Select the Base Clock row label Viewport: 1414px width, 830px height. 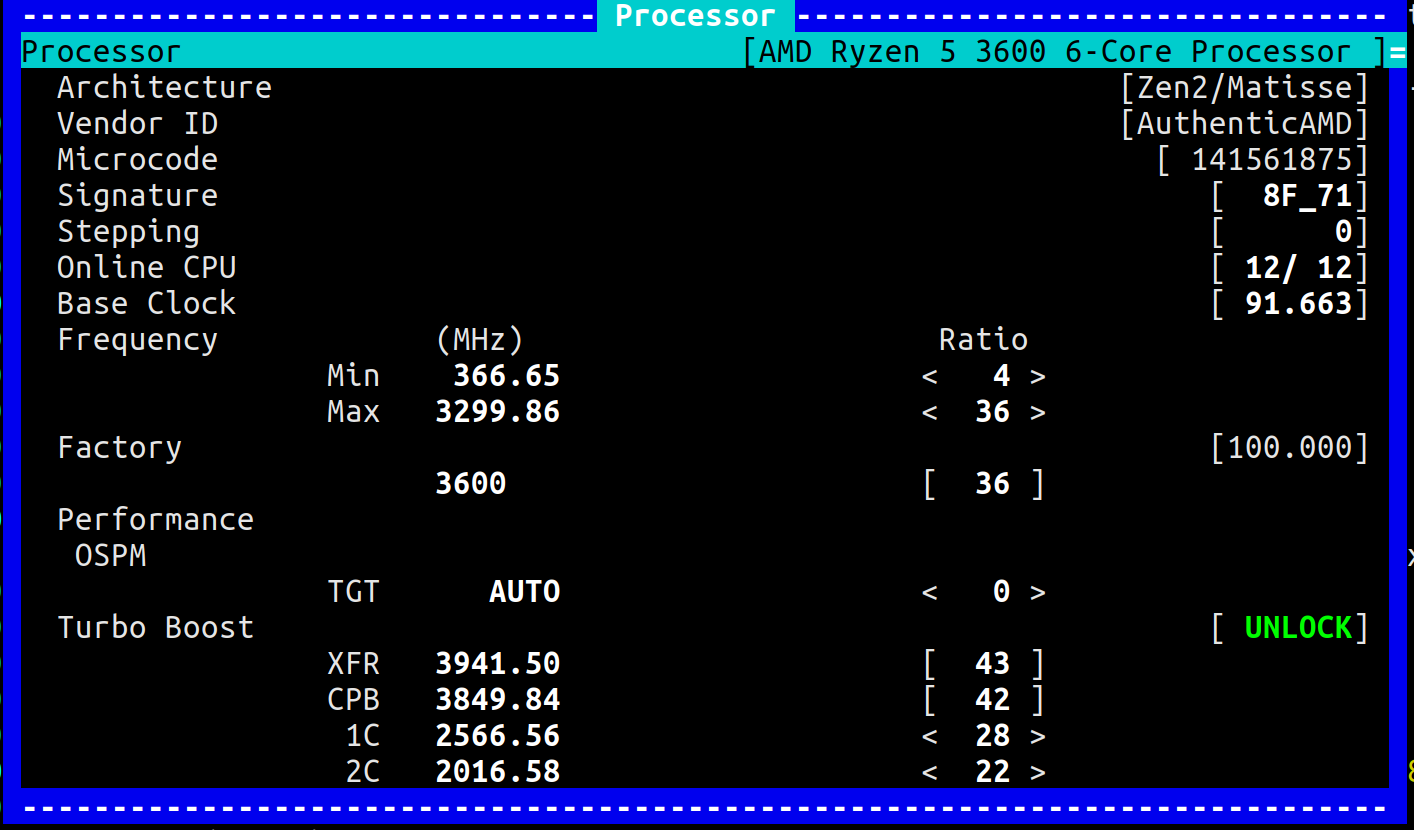coord(146,304)
